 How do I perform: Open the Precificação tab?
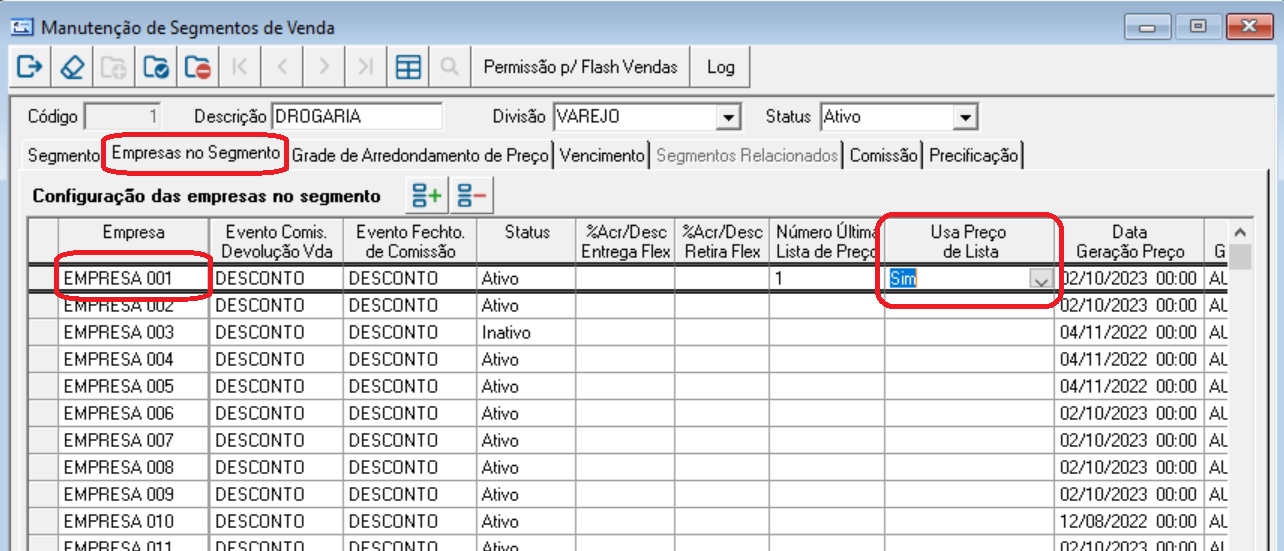pyautogui.click(x=974, y=156)
